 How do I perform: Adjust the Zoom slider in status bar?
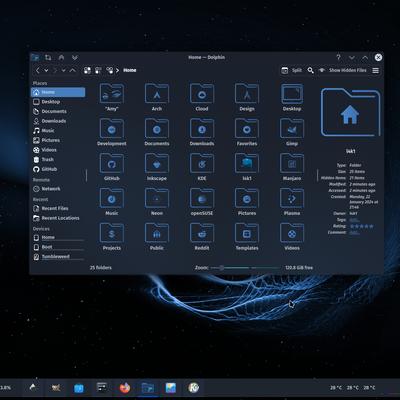[246, 268]
